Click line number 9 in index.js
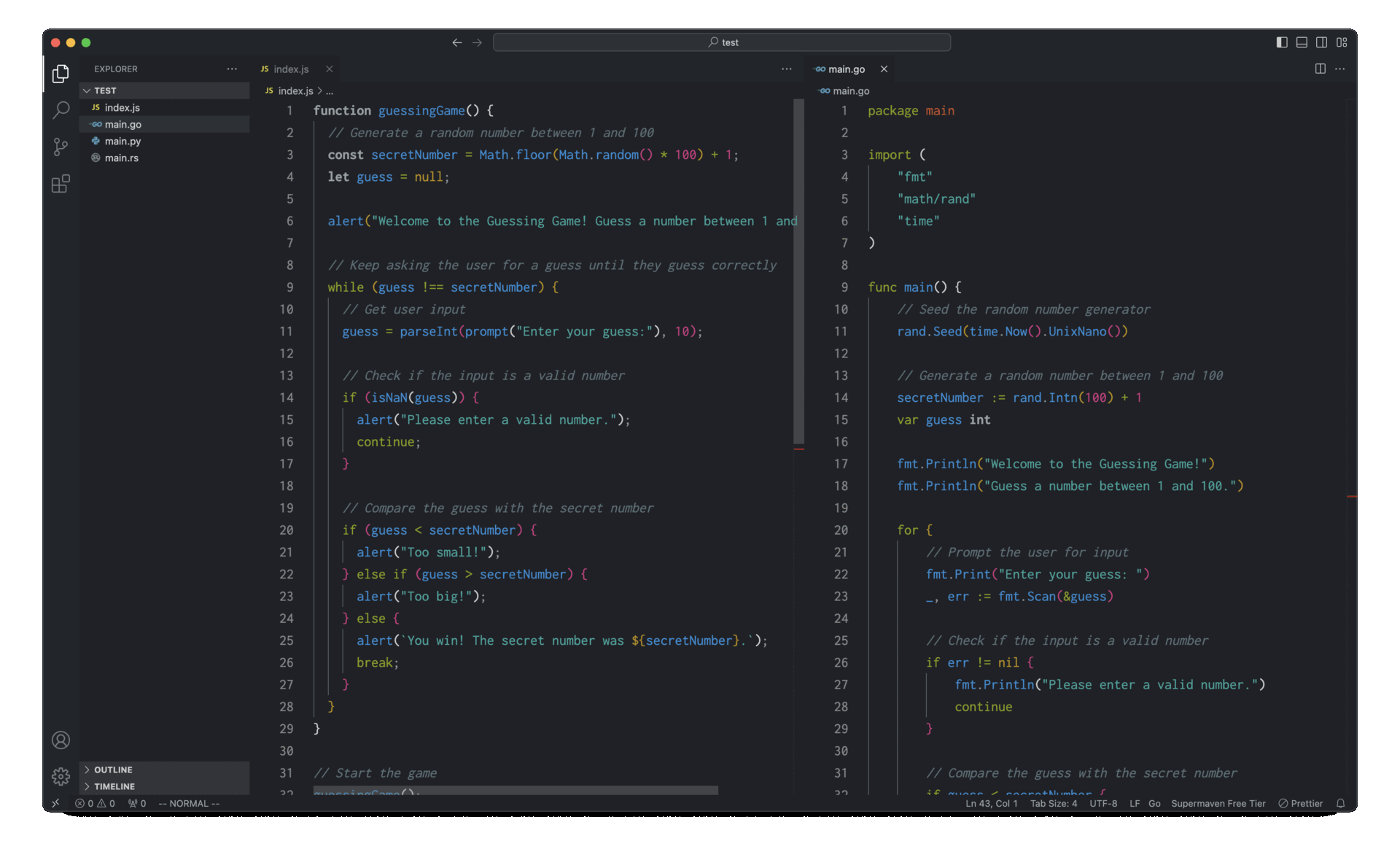The image size is (1400, 868). pos(289,287)
